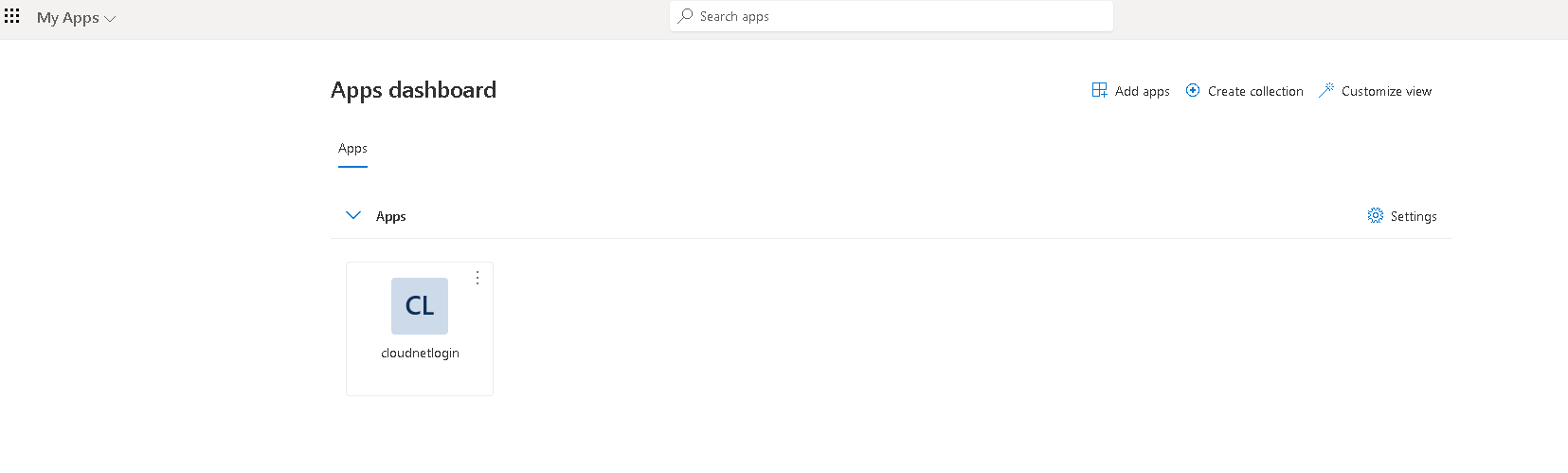This screenshot has width=1568, height=473.
Task: Select the Add apps label
Action: point(1142,91)
